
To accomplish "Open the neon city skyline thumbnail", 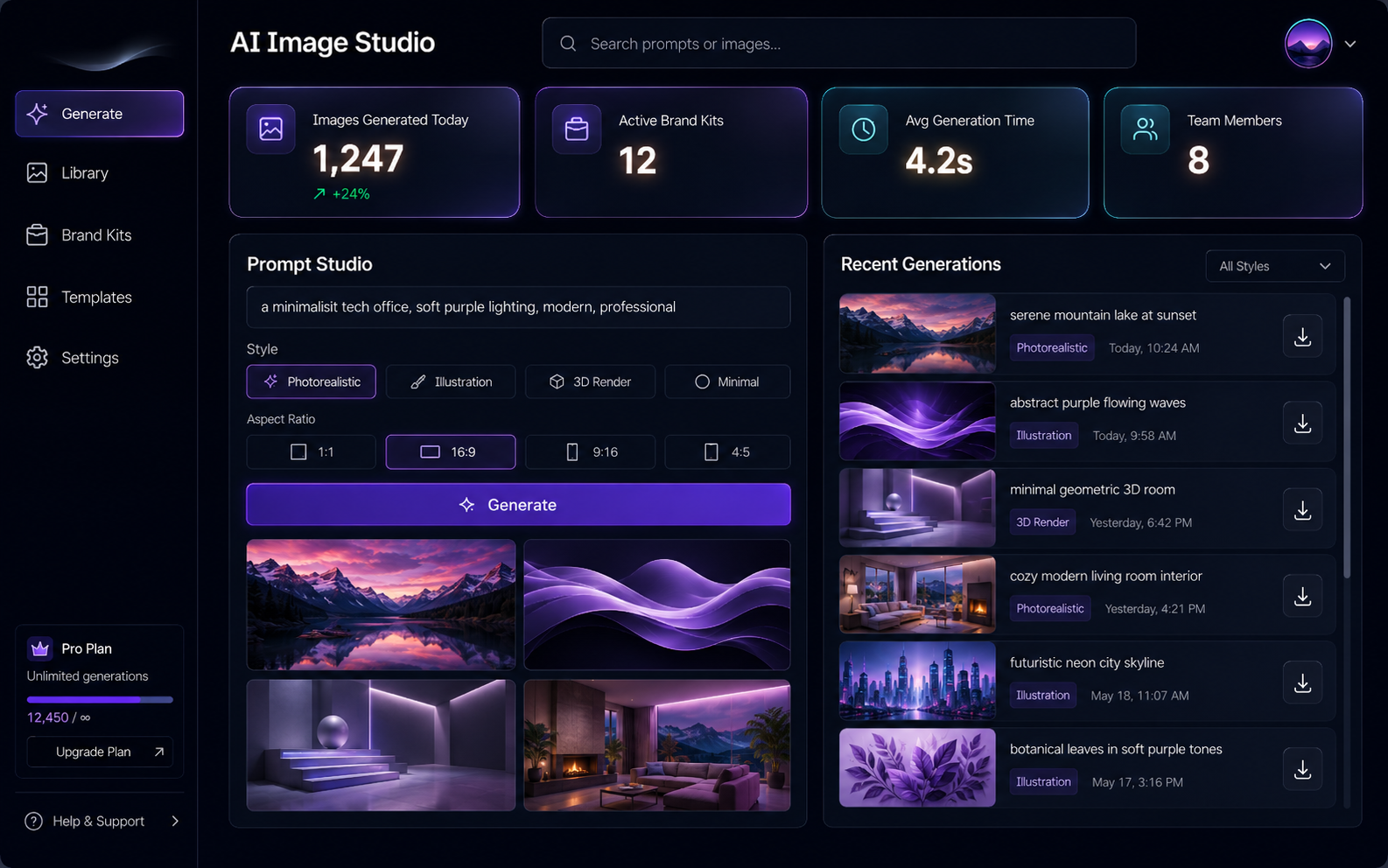I will click(x=917, y=681).
